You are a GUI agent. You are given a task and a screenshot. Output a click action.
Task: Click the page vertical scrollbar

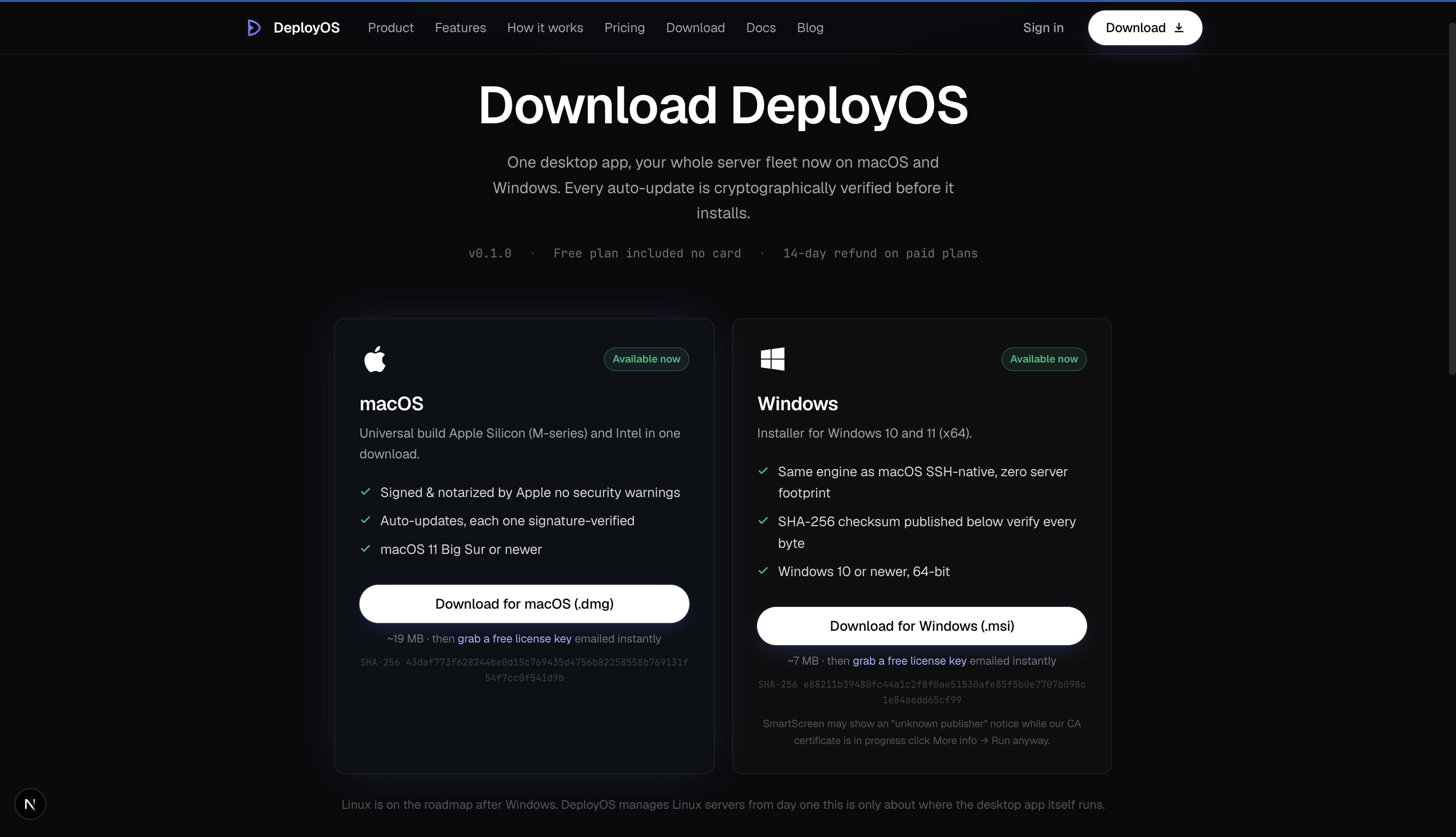coord(1452,198)
